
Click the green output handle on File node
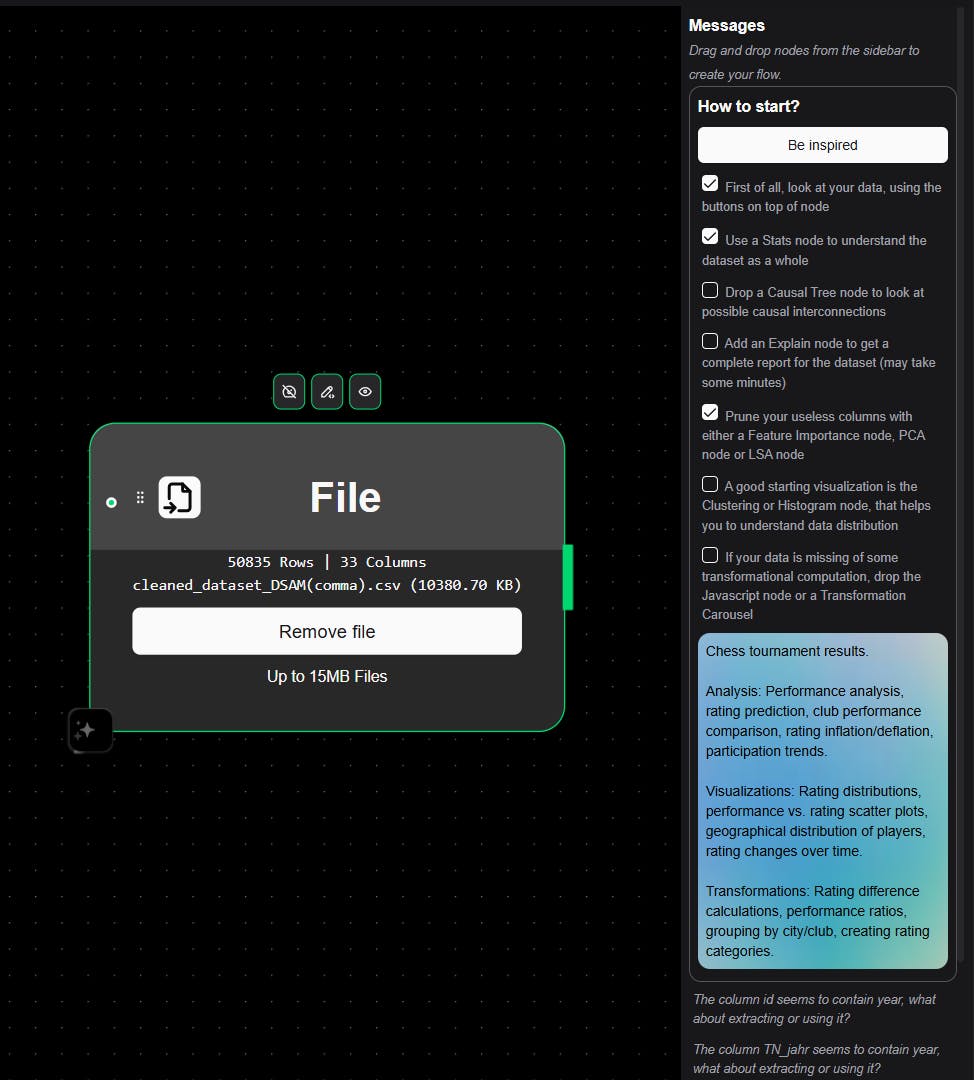568,577
